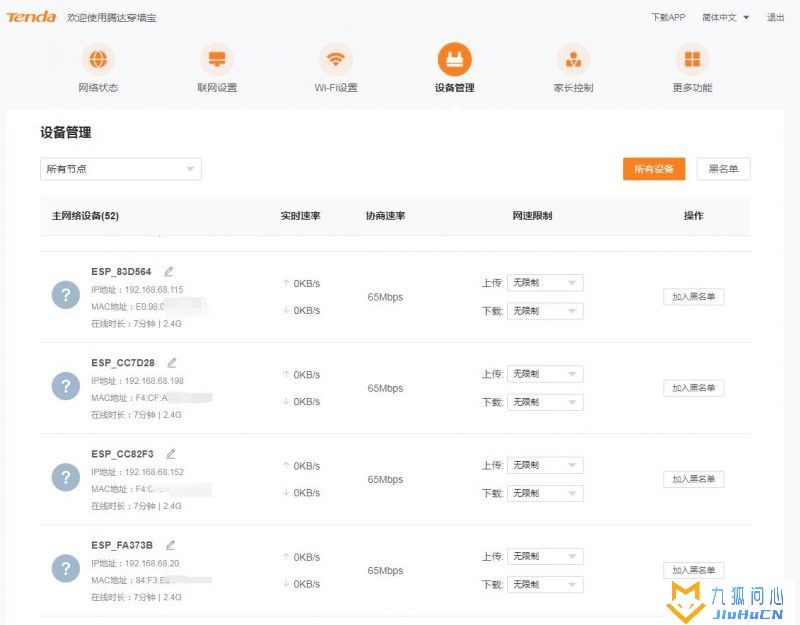Show the 黑名单 list
This screenshot has height=625, width=800.
pyautogui.click(x=723, y=169)
